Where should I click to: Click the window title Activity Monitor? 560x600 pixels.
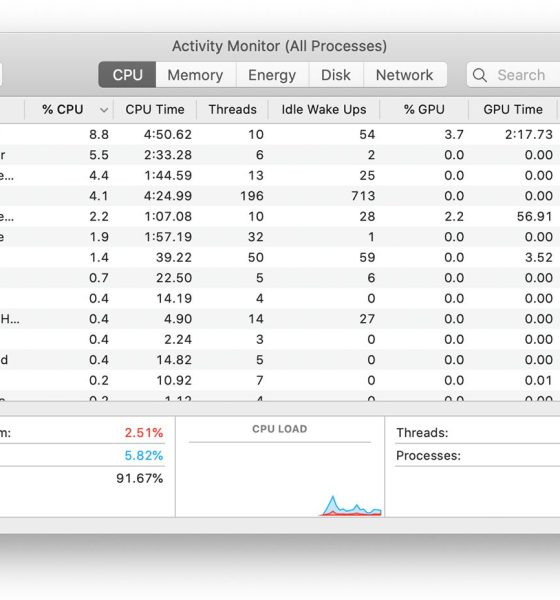click(279, 46)
